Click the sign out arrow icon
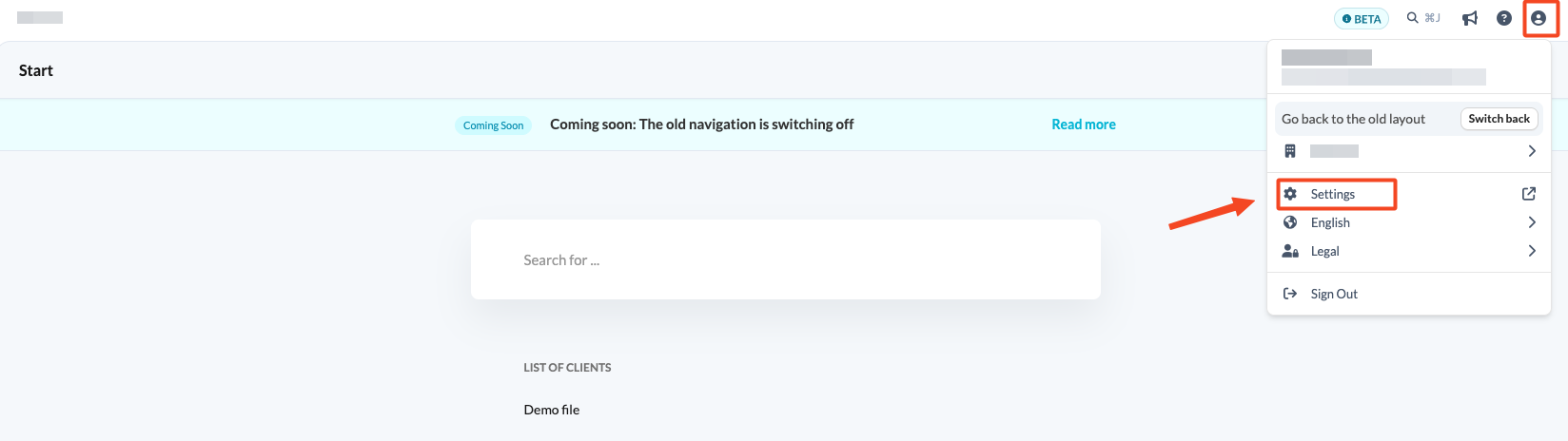Viewport: 1568px width, 441px height. pos(1290,294)
